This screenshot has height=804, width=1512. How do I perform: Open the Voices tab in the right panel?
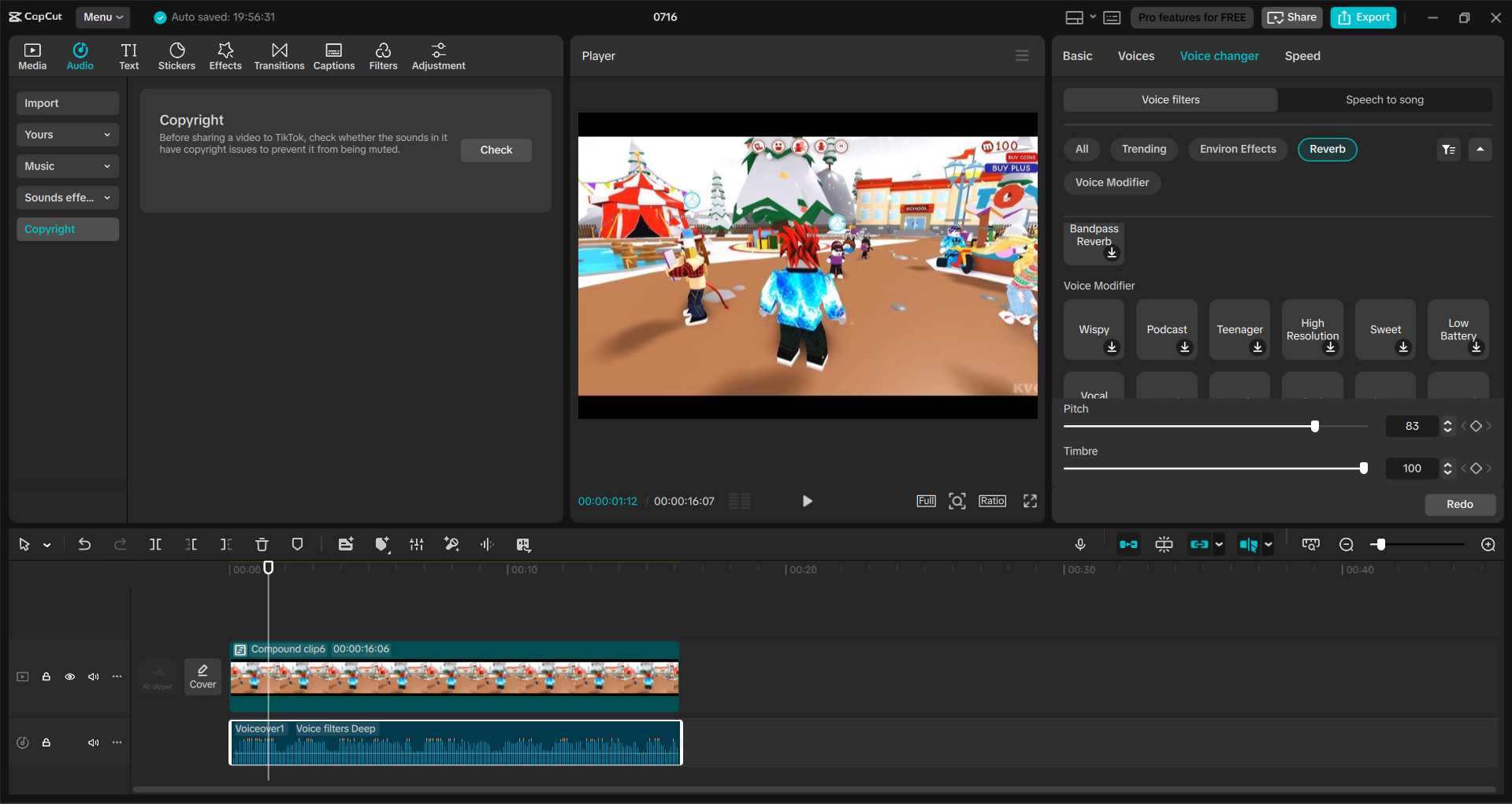point(1135,55)
